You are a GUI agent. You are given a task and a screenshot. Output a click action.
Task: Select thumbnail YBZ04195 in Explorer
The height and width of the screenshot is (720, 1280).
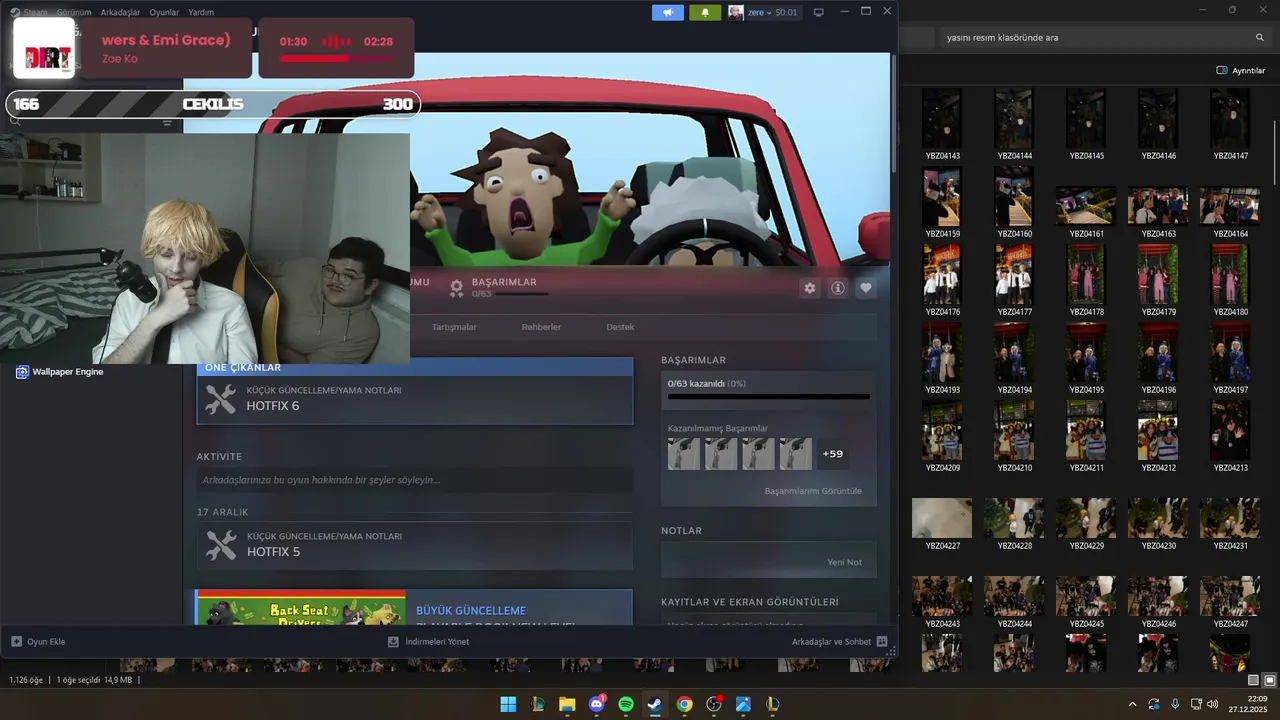[1086, 358]
